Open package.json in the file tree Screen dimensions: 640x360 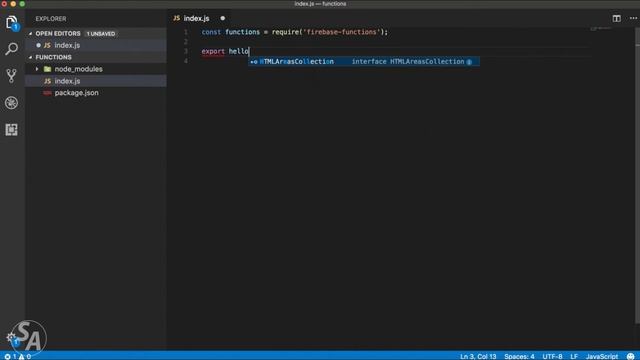[x=96, y=93]
